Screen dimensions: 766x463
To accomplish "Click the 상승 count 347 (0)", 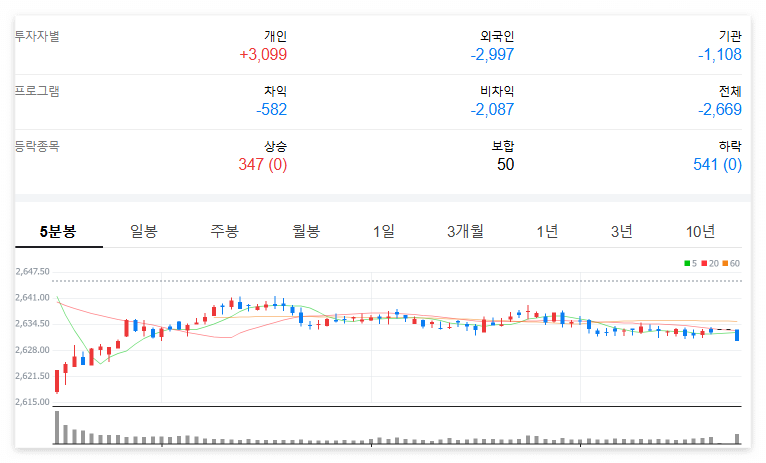I will (263, 165).
